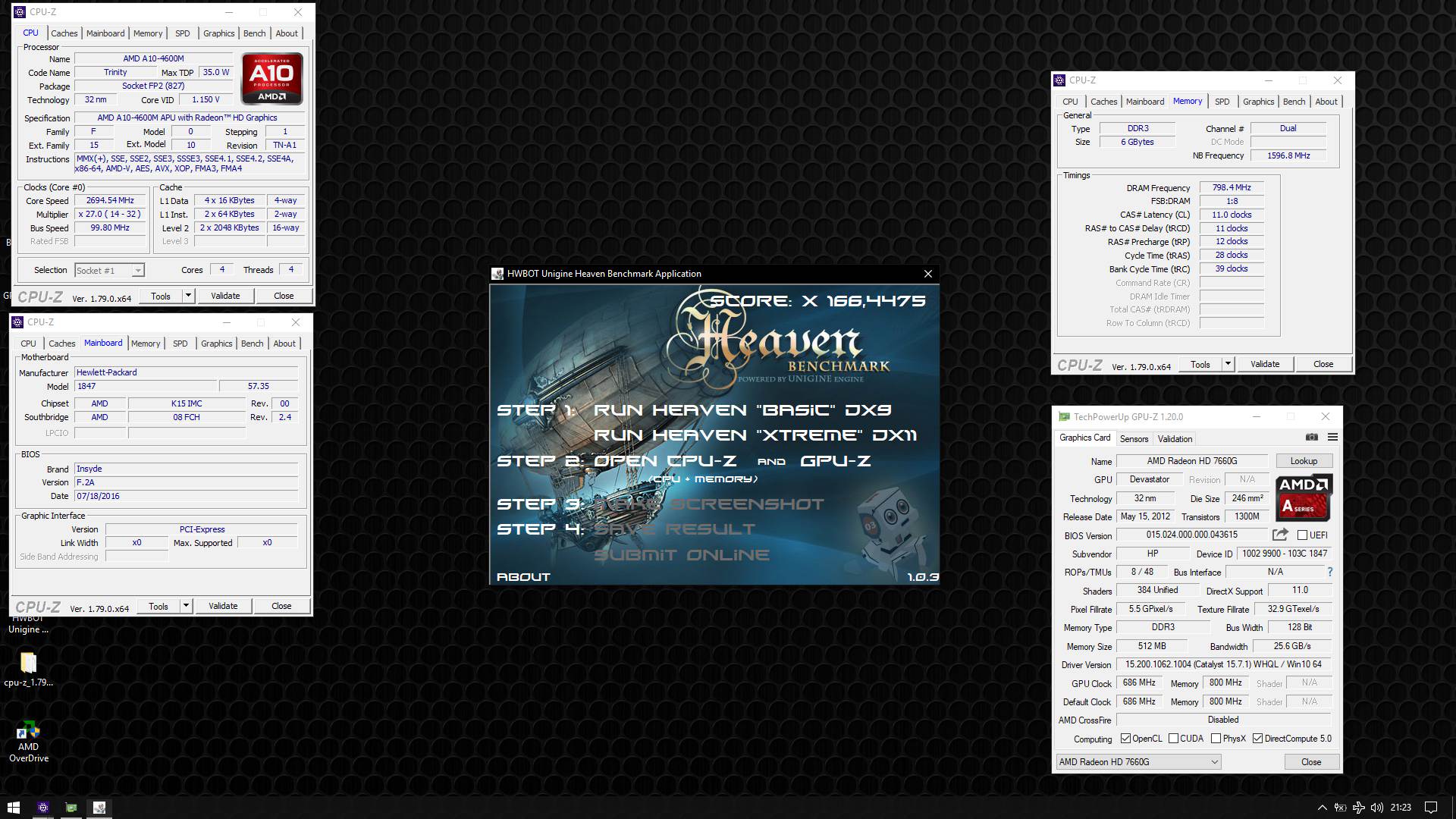Open the AMD Radeon HD 7660G GPU selector
This screenshot has height=819, width=1456.
tap(1138, 762)
